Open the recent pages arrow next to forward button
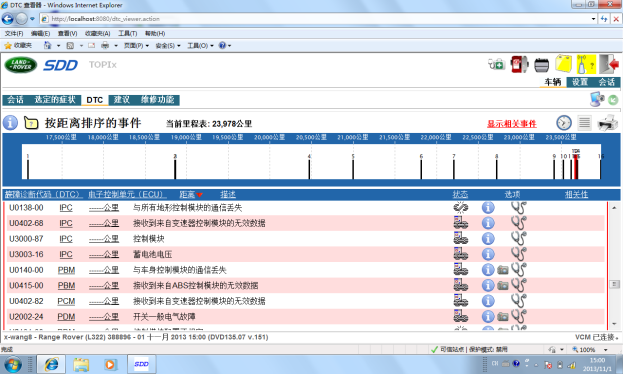Viewport: 623px width, 374px height. (x=32, y=19)
